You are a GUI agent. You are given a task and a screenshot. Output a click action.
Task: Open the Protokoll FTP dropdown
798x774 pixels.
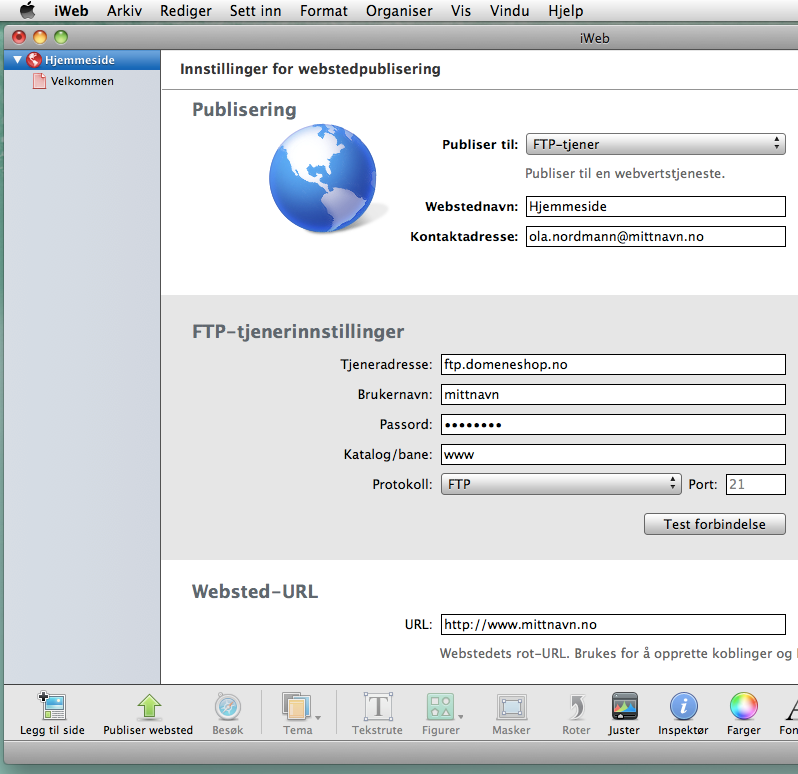click(x=561, y=484)
